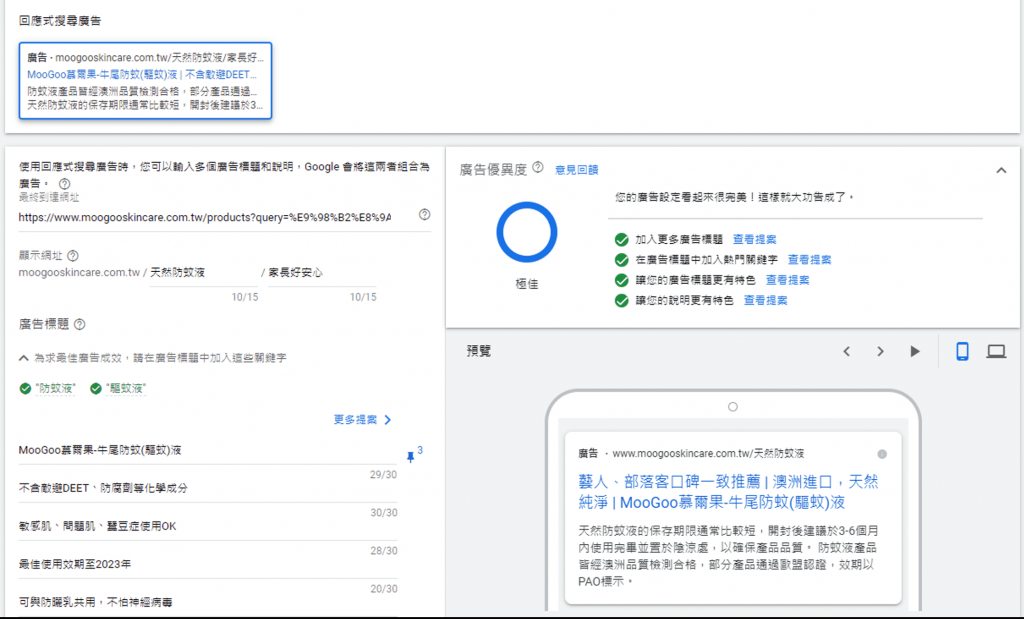This screenshot has height=619, width=1024.
Task: Click keyword chip "防蚊液"
Action: (x=56, y=389)
